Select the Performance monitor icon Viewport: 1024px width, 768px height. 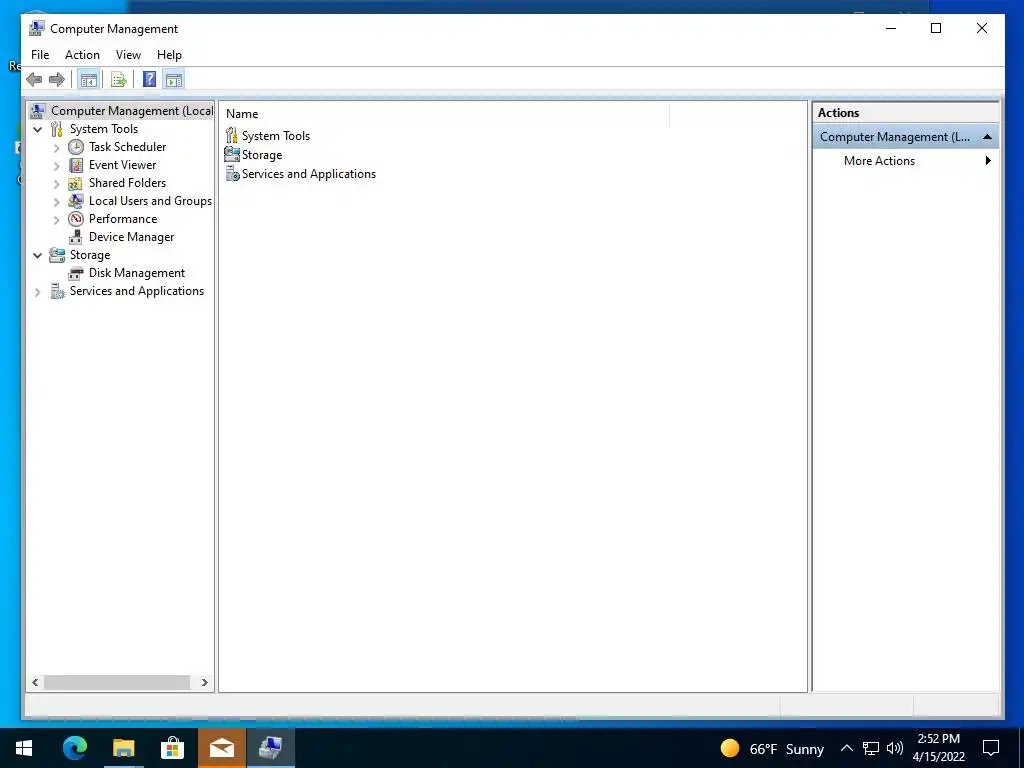tap(76, 219)
